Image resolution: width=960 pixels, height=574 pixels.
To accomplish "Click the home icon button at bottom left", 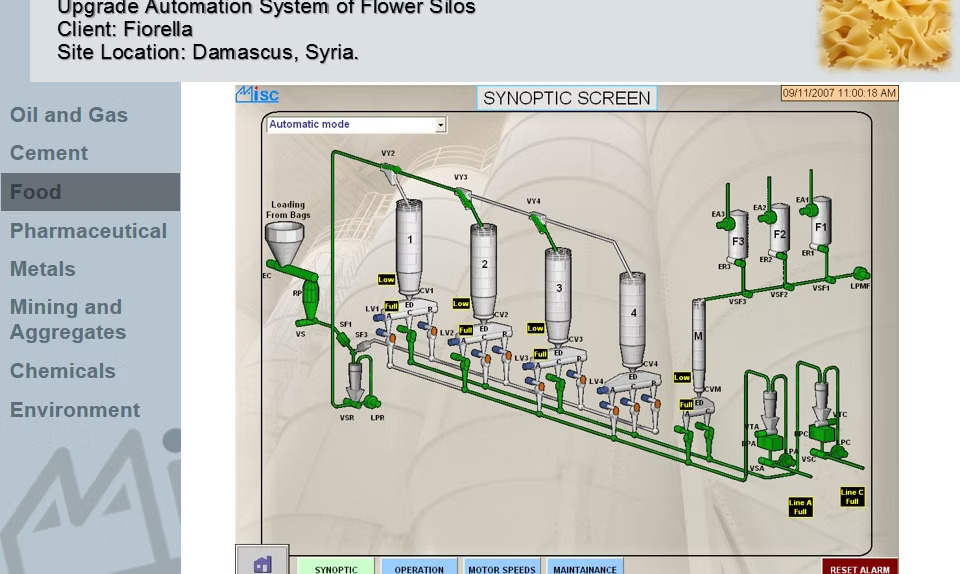I will (262, 563).
